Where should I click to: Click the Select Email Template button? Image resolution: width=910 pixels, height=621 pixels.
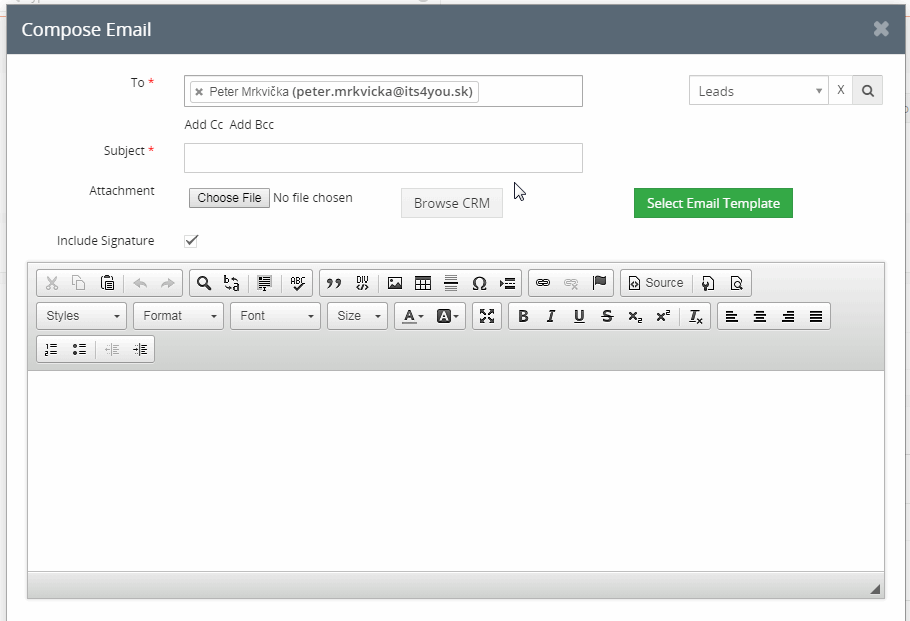pyautogui.click(x=713, y=203)
